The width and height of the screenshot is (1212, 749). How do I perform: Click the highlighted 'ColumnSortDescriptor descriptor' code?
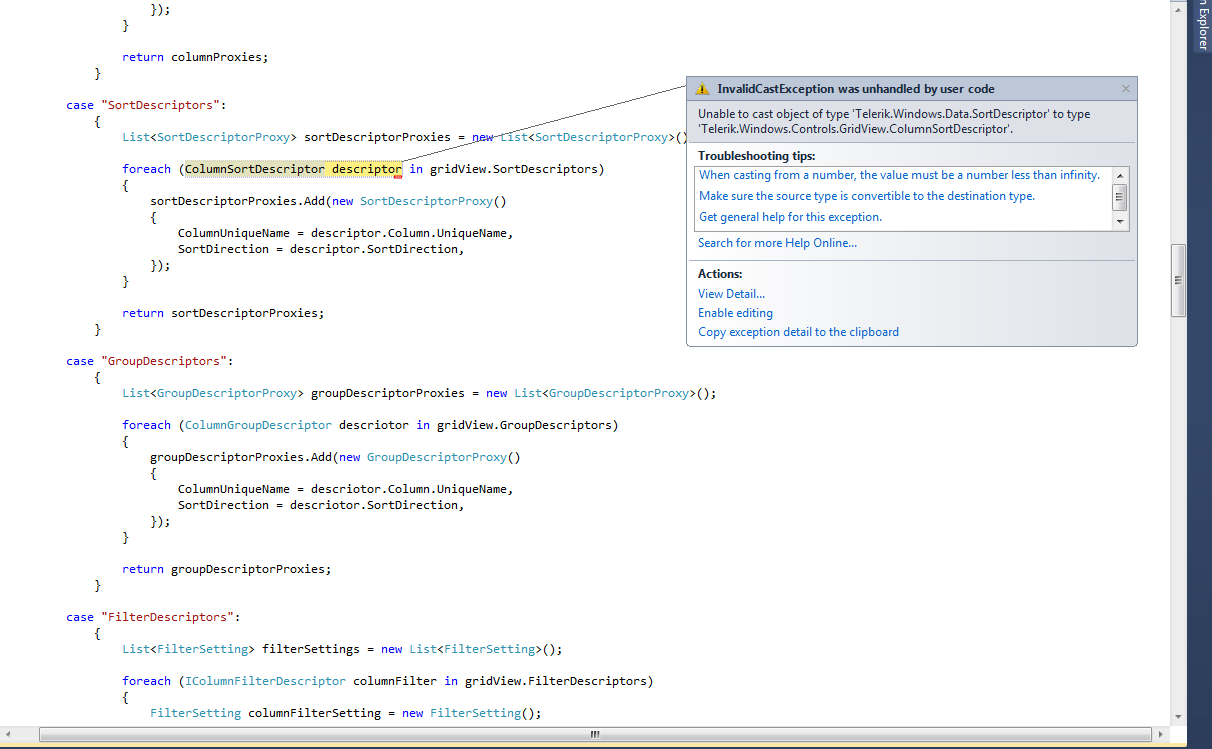[293, 169]
